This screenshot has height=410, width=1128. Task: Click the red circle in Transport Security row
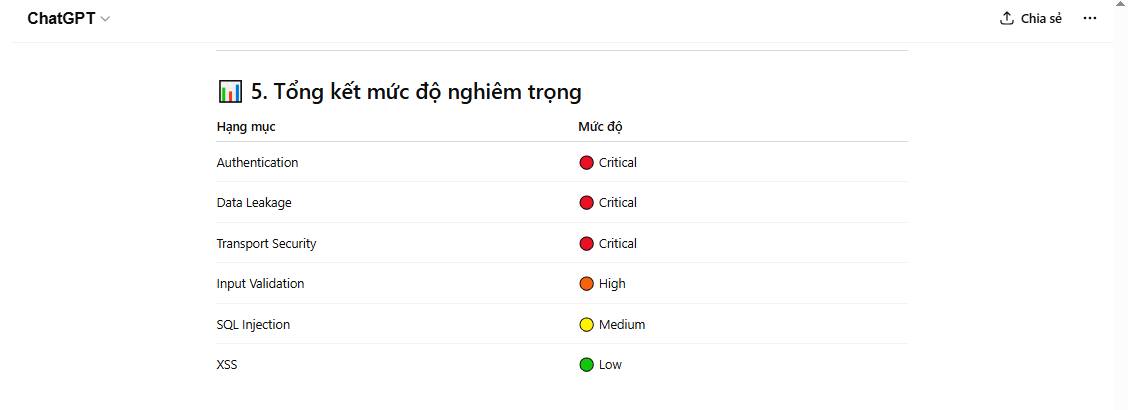point(587,244)
